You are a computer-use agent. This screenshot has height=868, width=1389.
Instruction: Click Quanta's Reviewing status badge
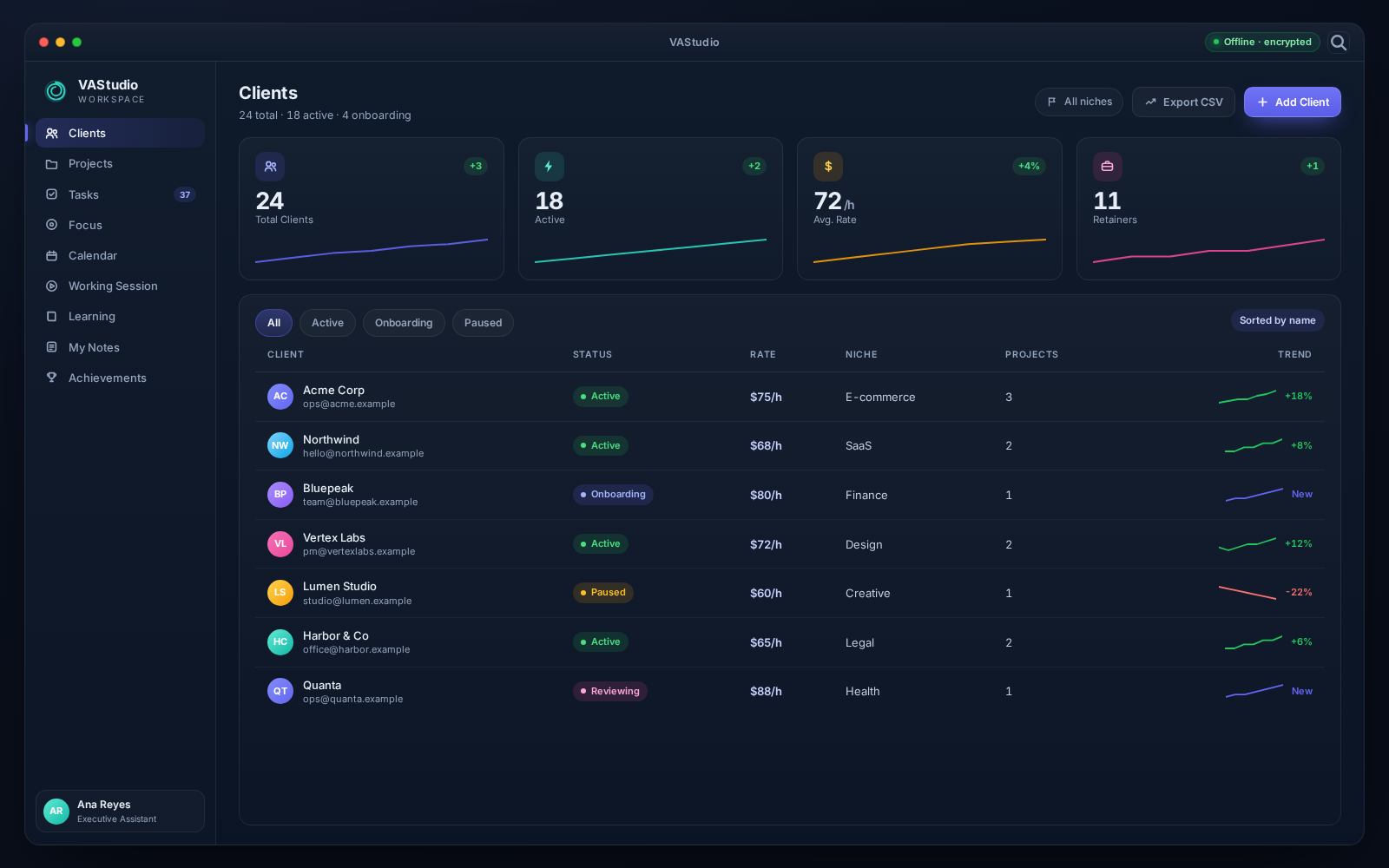point(610,692)
